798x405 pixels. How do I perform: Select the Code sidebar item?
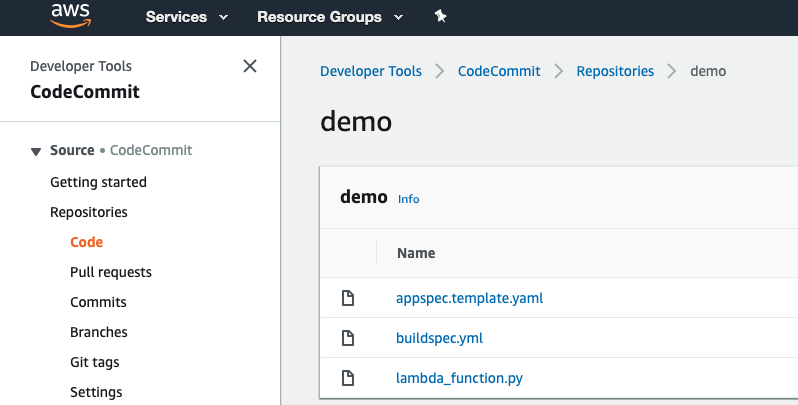pos(87,242)
